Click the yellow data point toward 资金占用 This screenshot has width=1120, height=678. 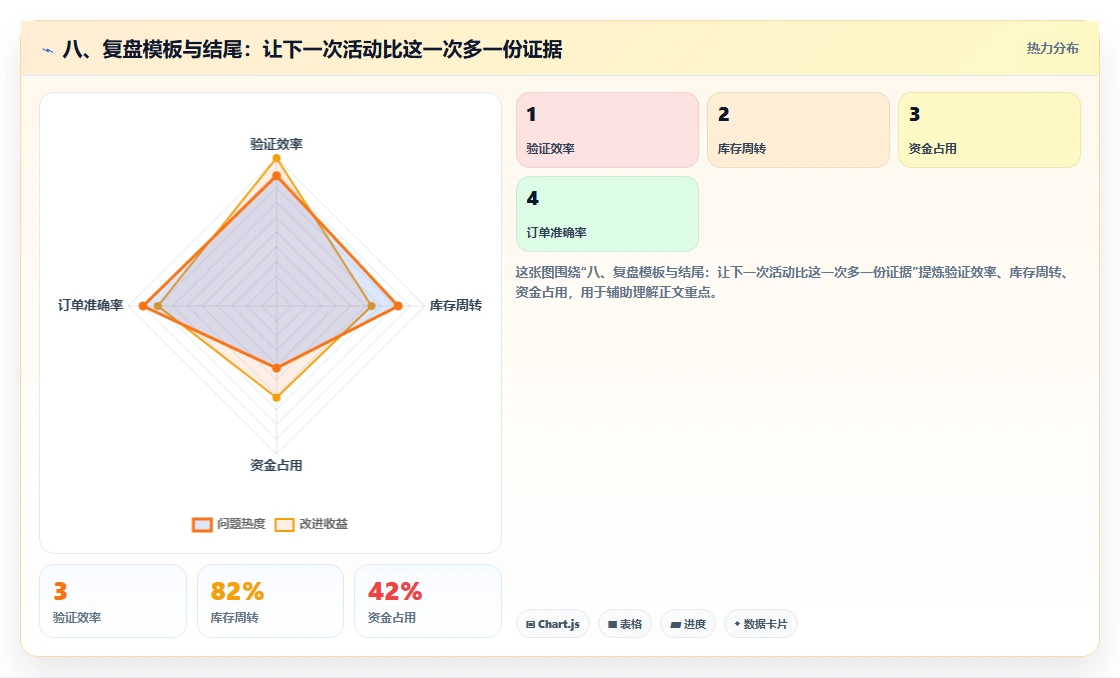click(276, 397)
